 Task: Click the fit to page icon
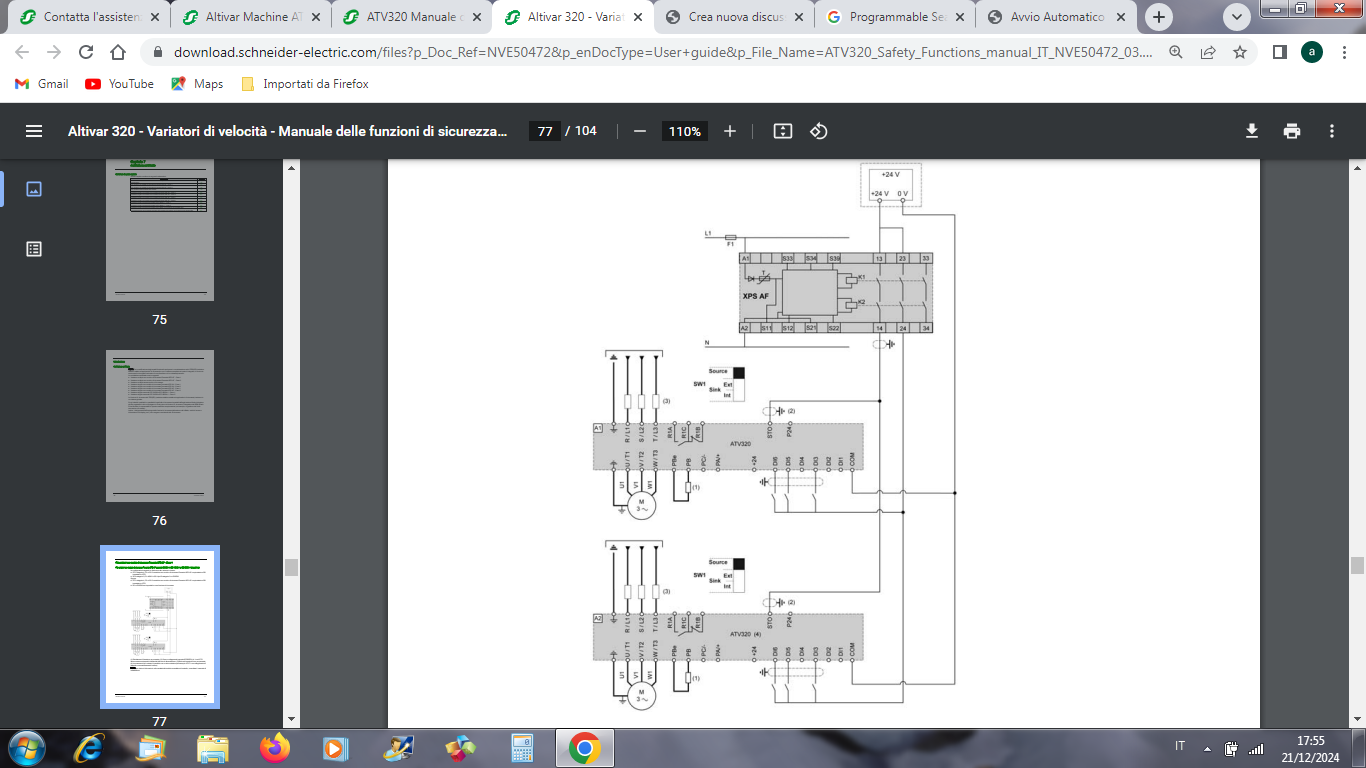(x=783, y=131)
